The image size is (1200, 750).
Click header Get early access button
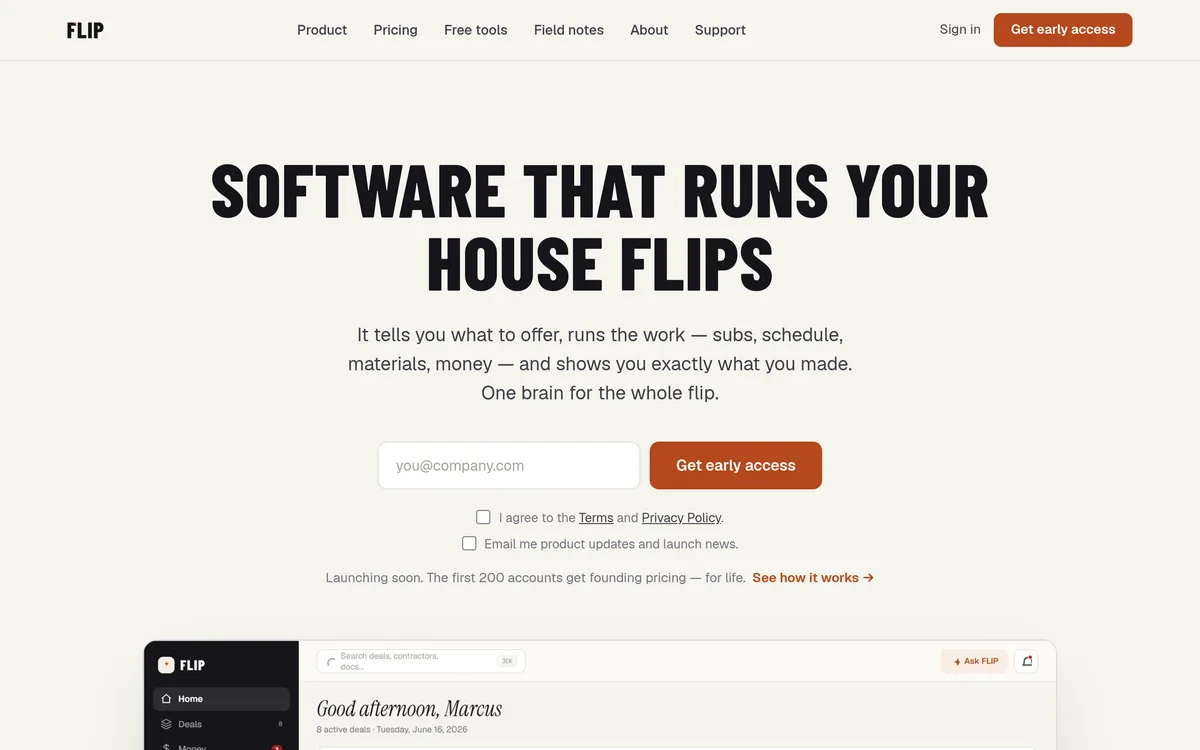(x=1063, y=30)
